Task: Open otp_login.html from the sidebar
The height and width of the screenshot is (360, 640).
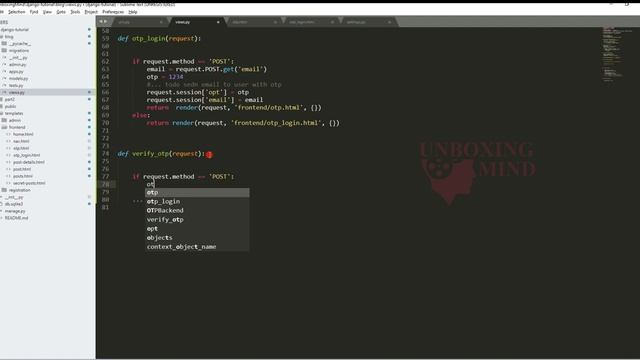Action: pyautogui.click(x=27, y=155)
